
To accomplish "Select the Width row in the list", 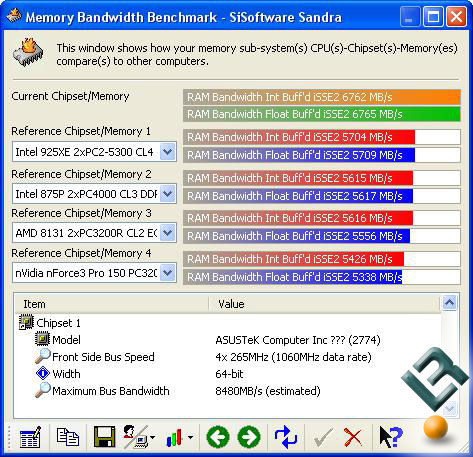I will pyautogui.click(x=228, y=374).
